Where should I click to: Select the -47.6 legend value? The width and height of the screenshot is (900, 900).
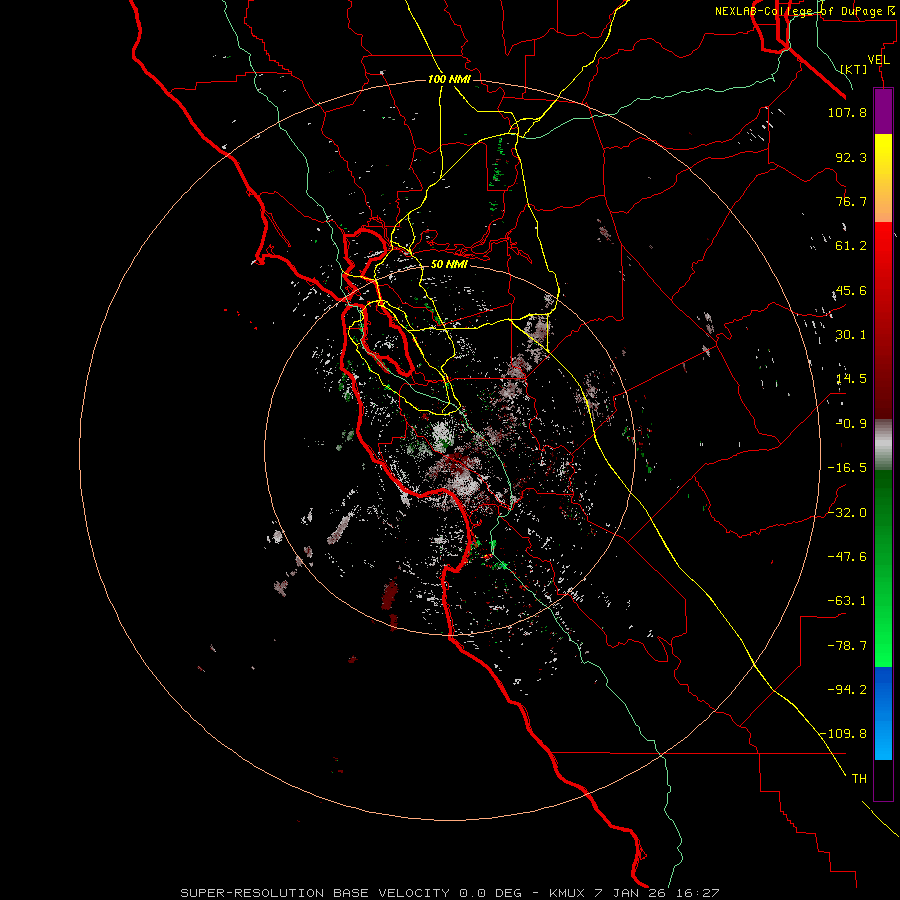tap(847, 557)
